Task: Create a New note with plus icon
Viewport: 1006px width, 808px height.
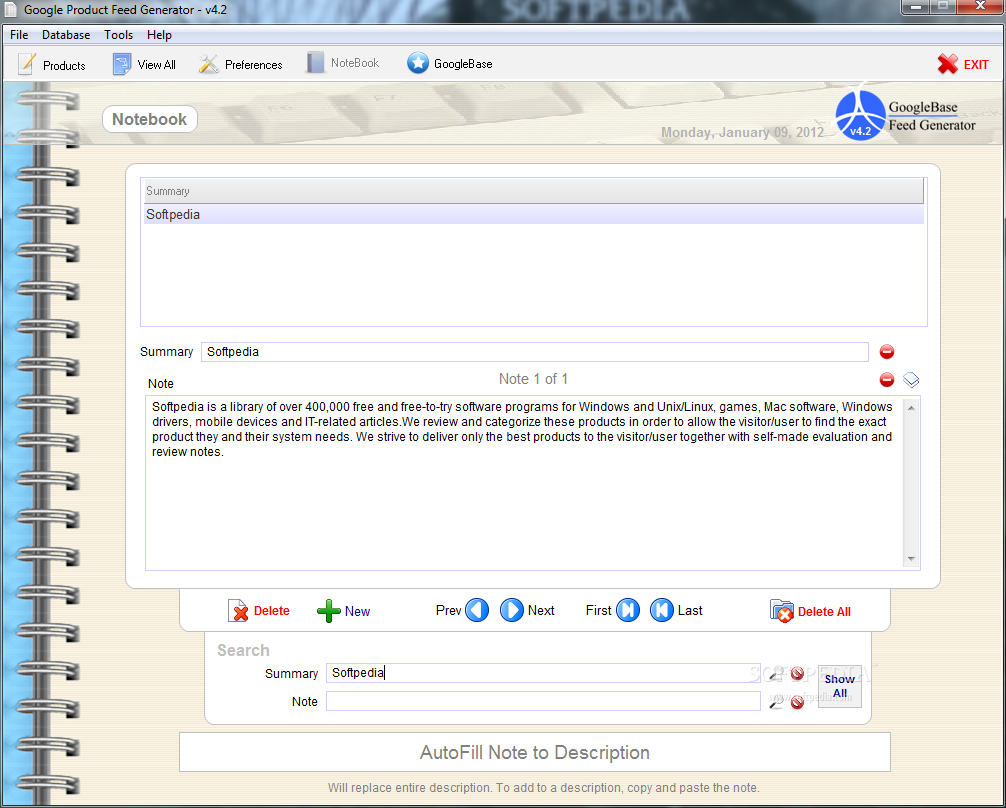Action: pos(343,611)
